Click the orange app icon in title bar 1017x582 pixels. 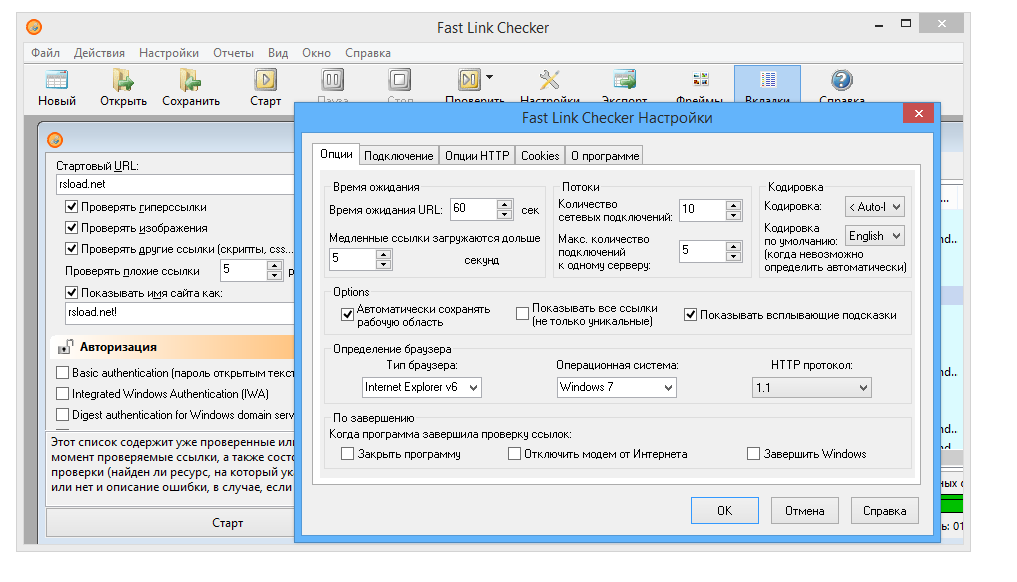pos(34,27)
